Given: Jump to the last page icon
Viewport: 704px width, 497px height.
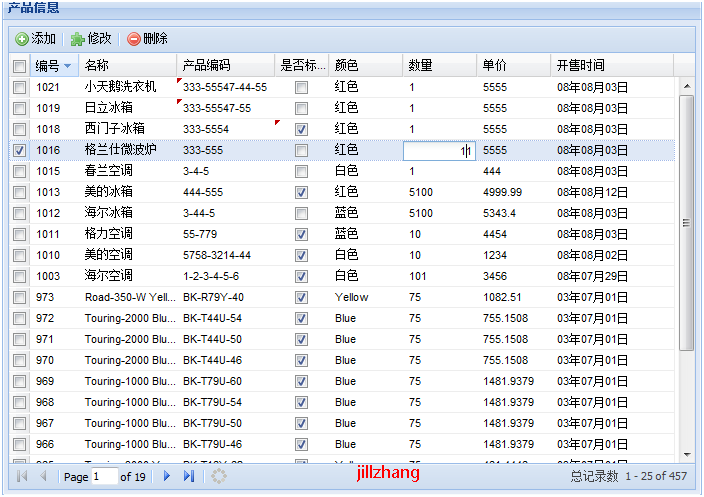Looking at the screenshot, I should pos(188,477).
